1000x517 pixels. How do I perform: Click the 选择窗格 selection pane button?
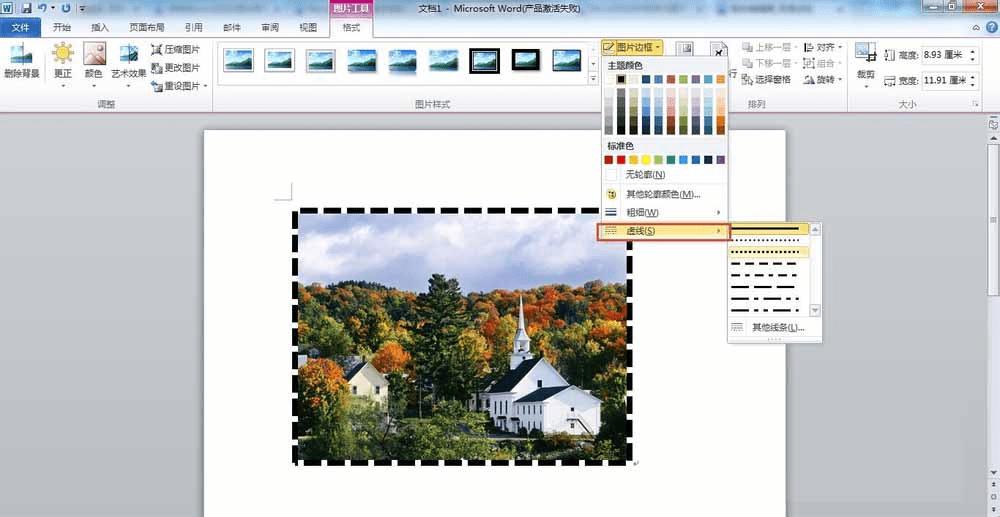(x=766, y=80)
